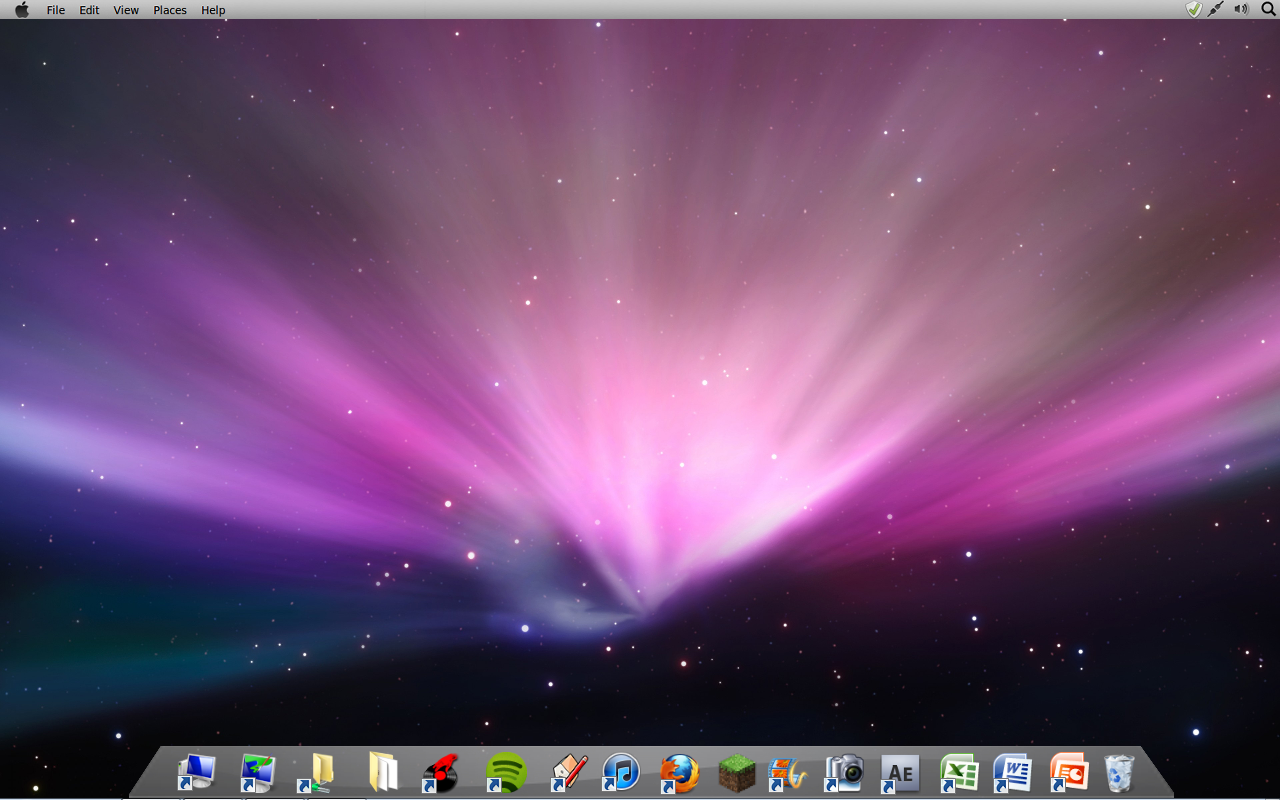Open the camera photo-import shortcut

click(x=843, y=770)
